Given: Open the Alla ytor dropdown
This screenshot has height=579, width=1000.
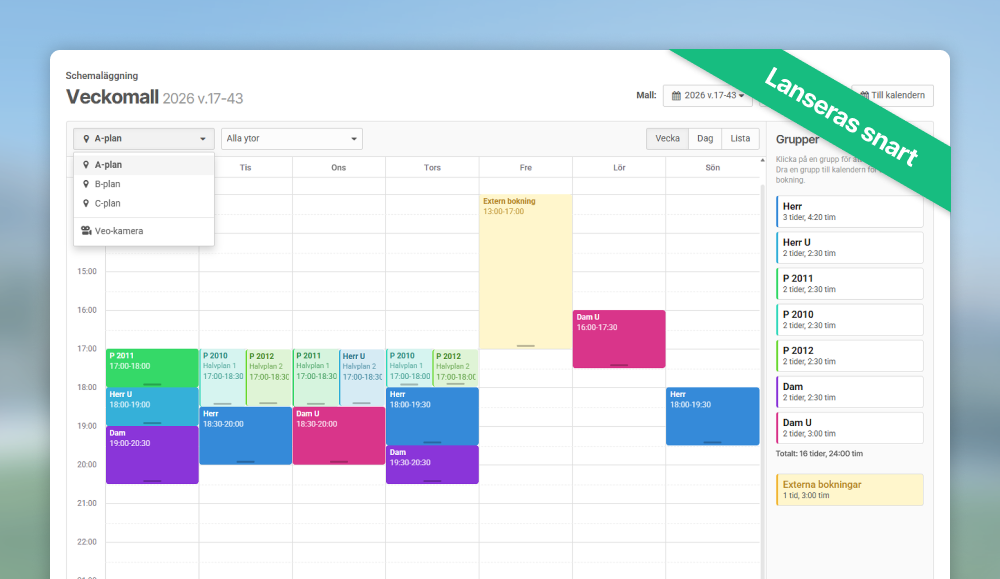Looking at the screenshot, I should pyautogui.click(x=291, y=138).
